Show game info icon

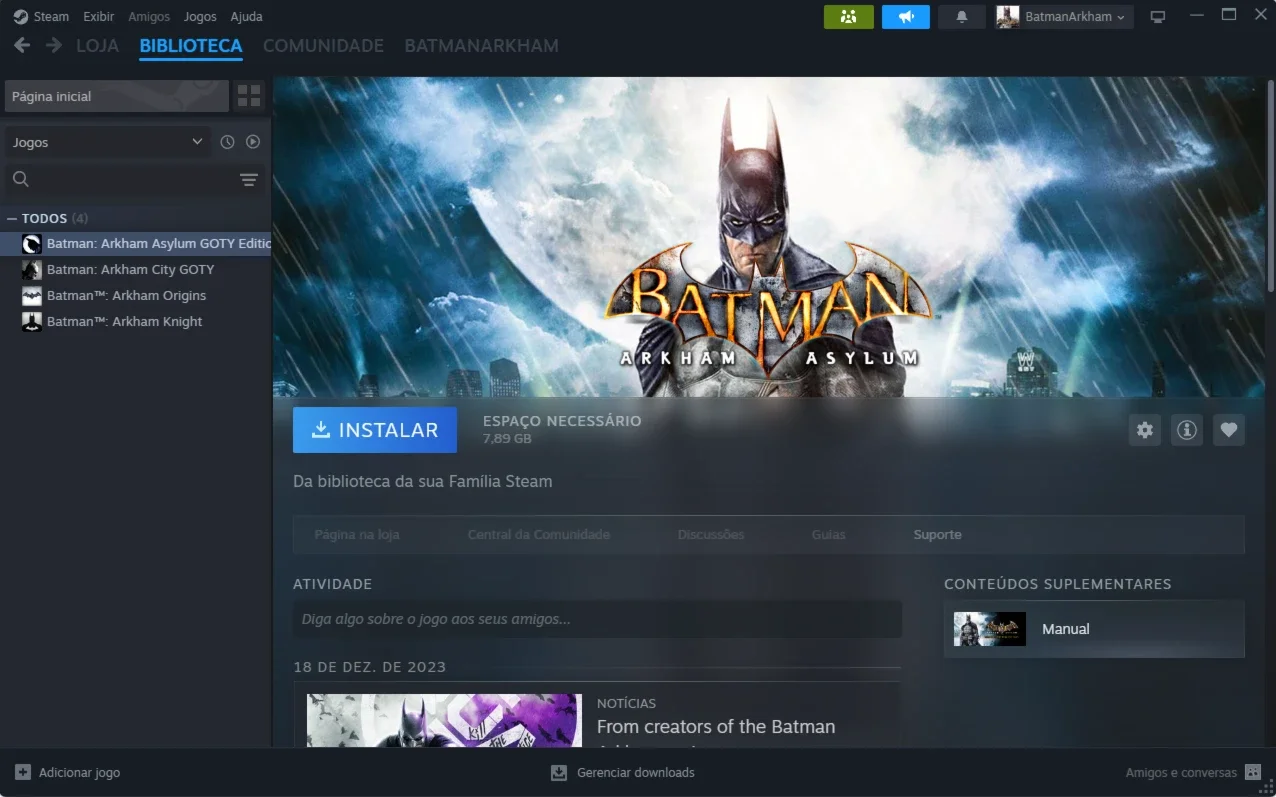coord(1187,430)
